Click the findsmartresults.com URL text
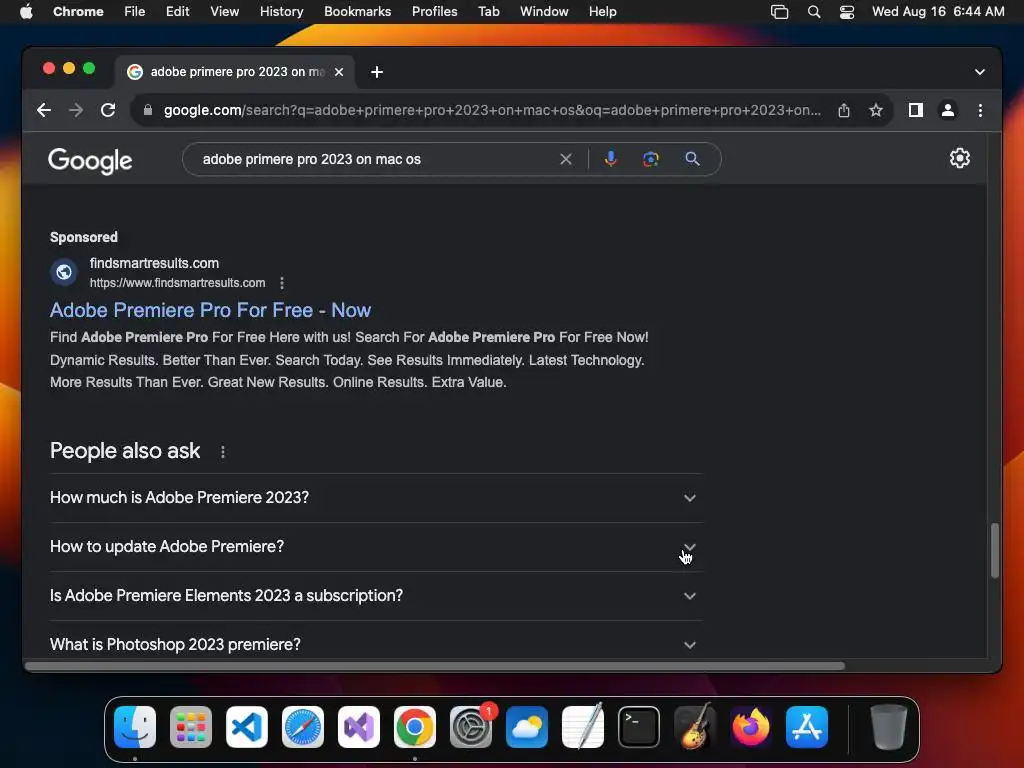Image resolution: width=1024 pixels, height=768 pixels. click(x=177, y=283)
